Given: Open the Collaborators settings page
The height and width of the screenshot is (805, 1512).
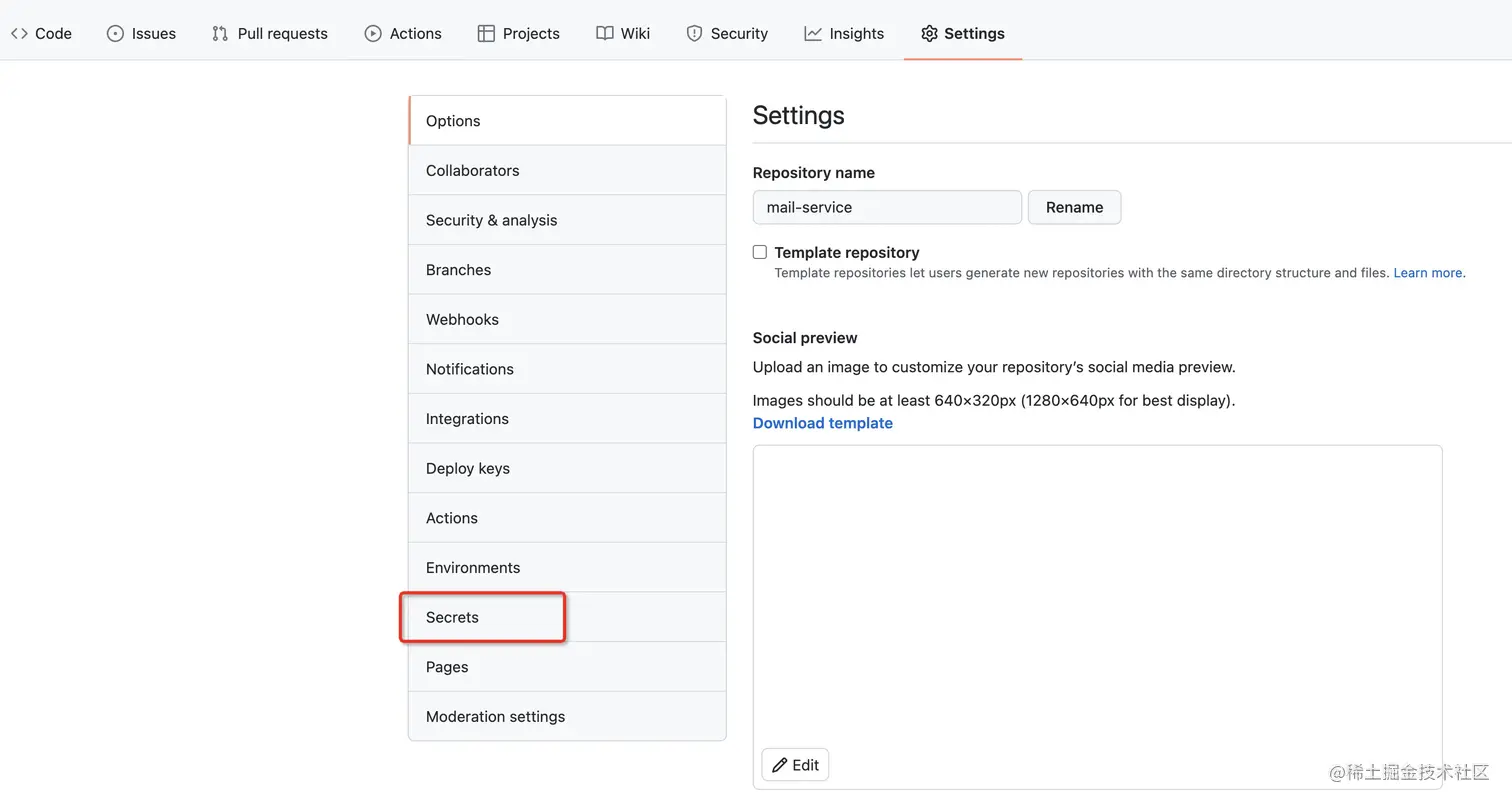Looking at the screenshot, I should (x=473, y=170).
